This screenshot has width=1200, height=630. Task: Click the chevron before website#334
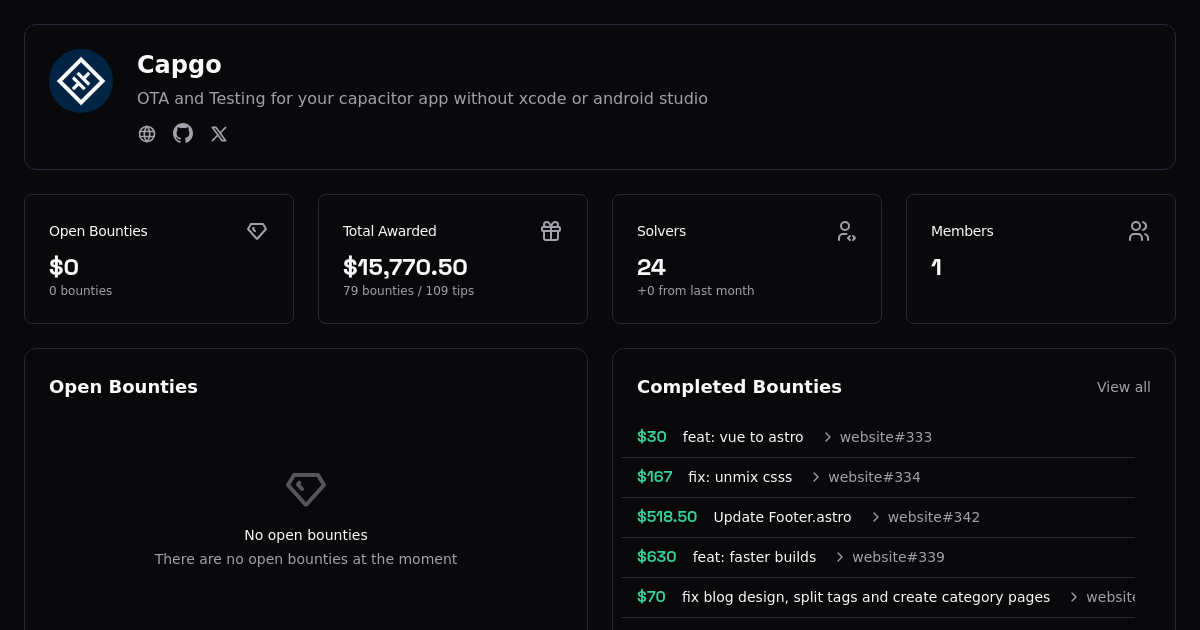(x=816, y=477)
